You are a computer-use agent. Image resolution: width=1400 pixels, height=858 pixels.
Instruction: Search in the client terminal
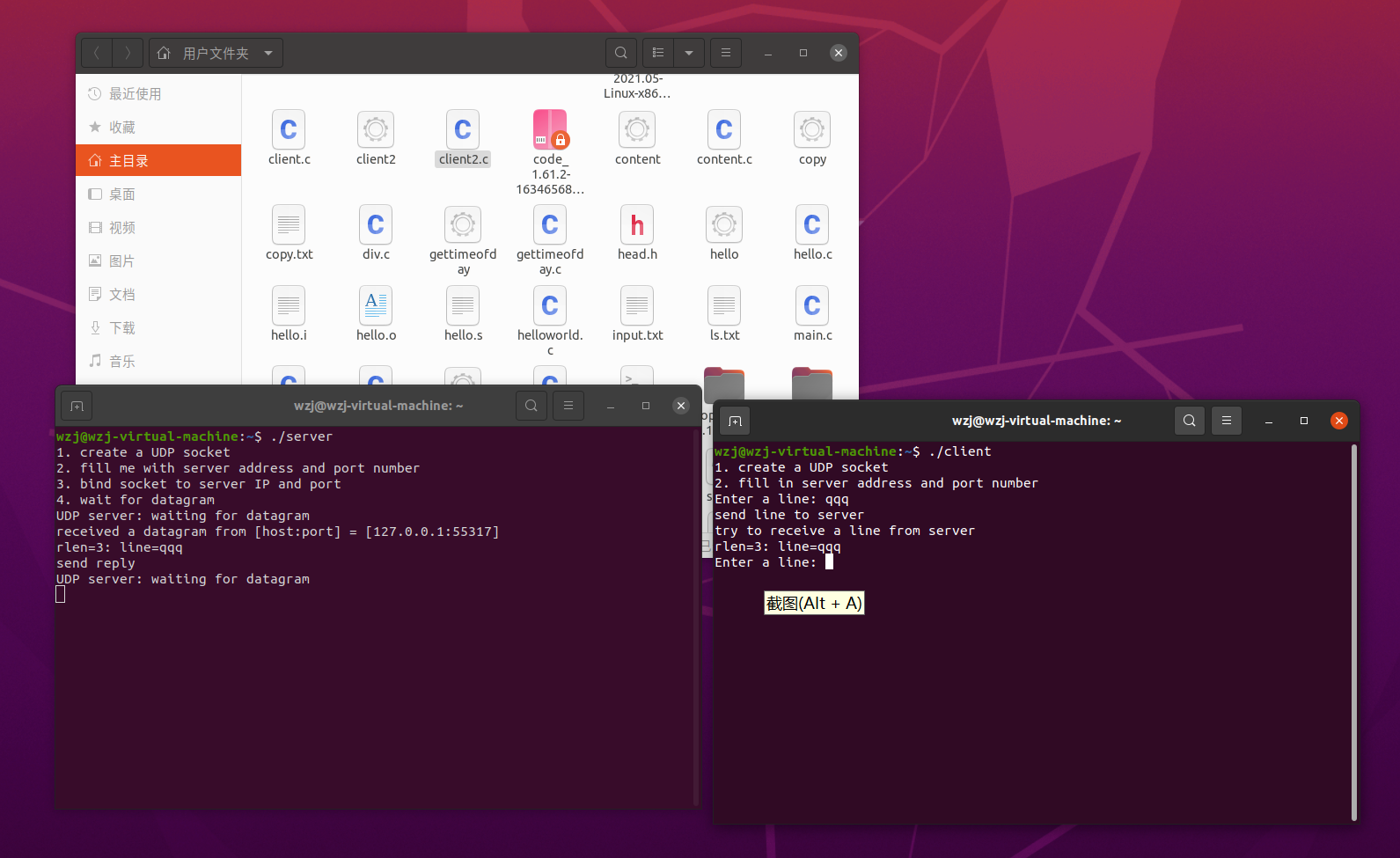[x=1190, y=421]
